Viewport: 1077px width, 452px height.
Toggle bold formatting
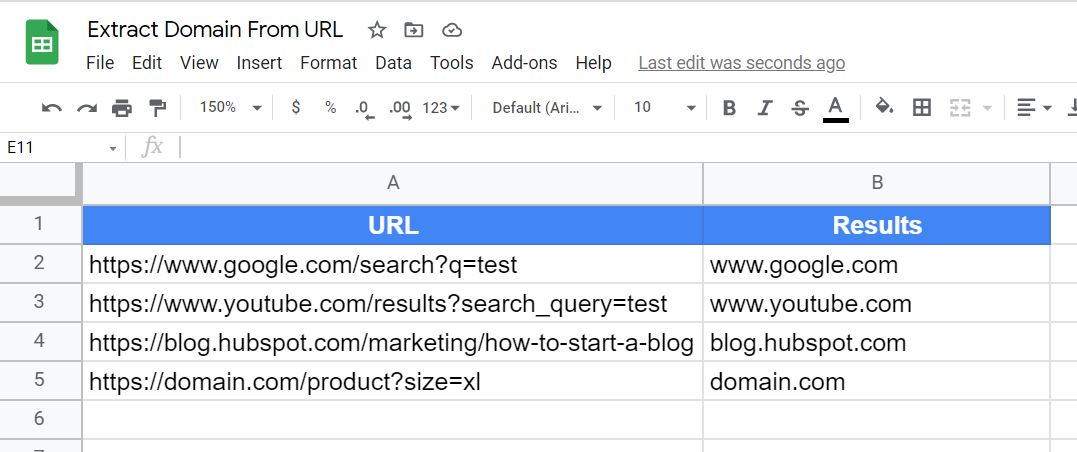tap(729, 108)
